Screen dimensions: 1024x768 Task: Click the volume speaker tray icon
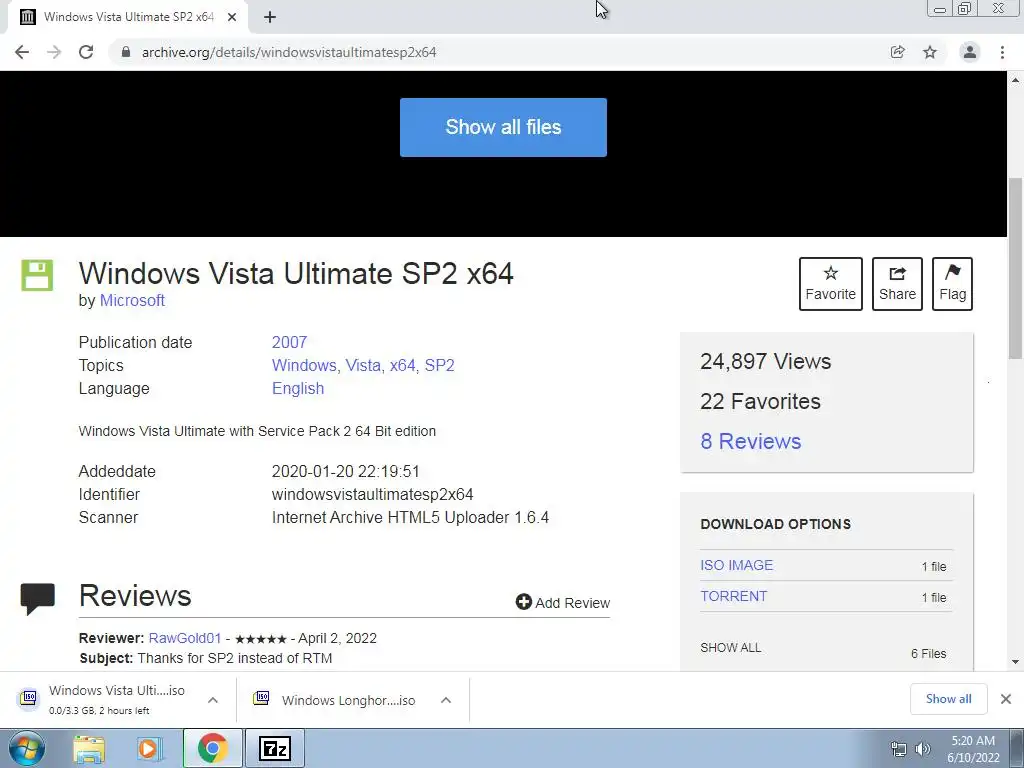[922, 749]
